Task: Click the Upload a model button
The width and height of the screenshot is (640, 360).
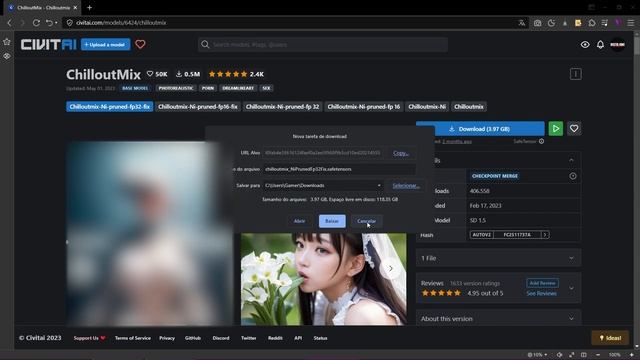Action: 106,44
